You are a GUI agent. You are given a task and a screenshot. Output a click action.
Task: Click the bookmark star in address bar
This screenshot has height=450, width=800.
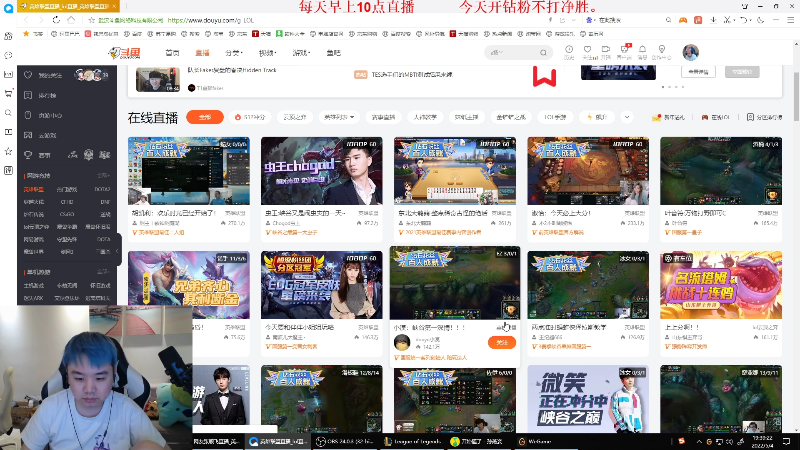click(92, 20)
